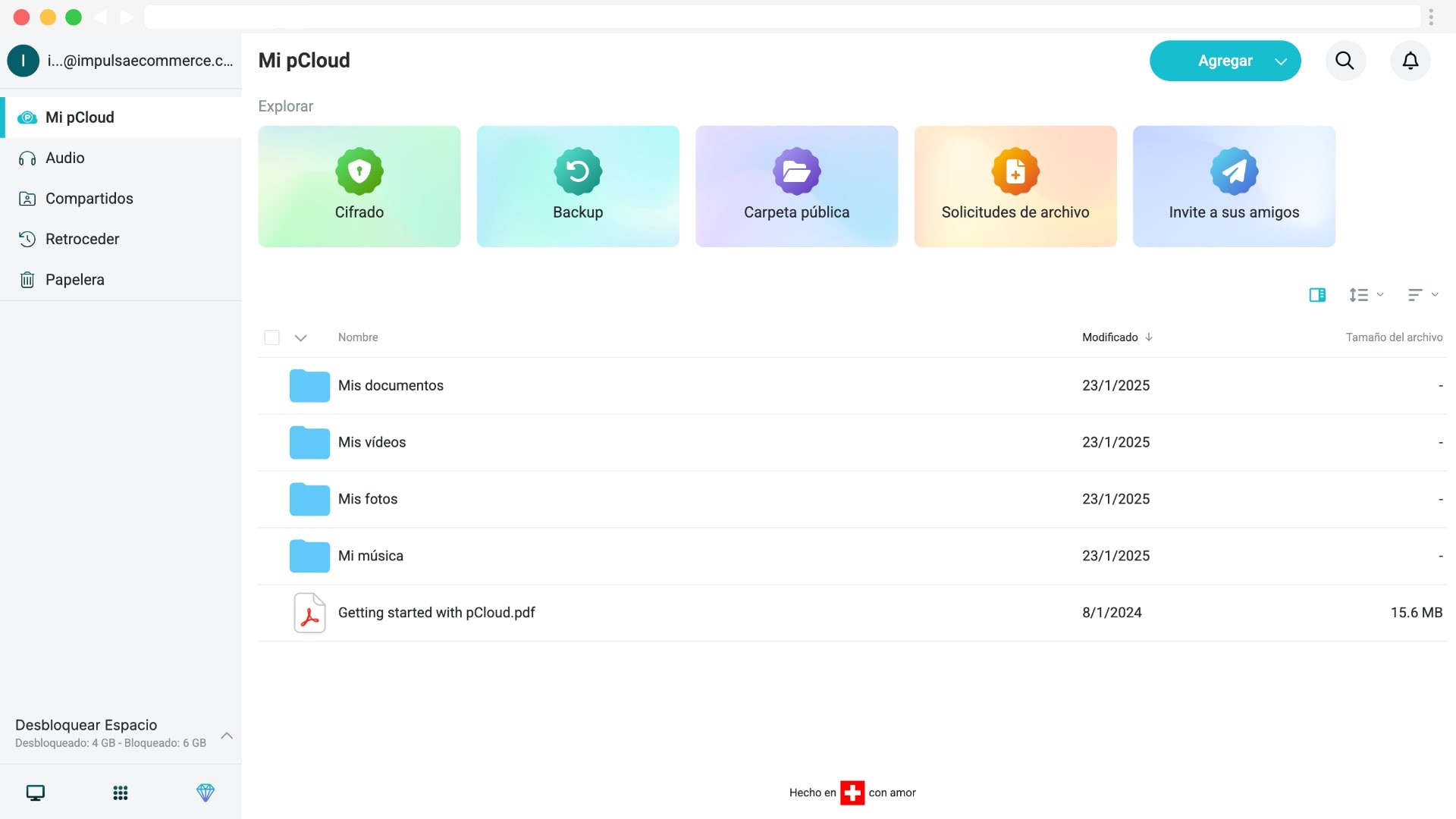Select all files with the header checkbox
This screenshot has width=1456, height=819.
click(x=271, y=337)
